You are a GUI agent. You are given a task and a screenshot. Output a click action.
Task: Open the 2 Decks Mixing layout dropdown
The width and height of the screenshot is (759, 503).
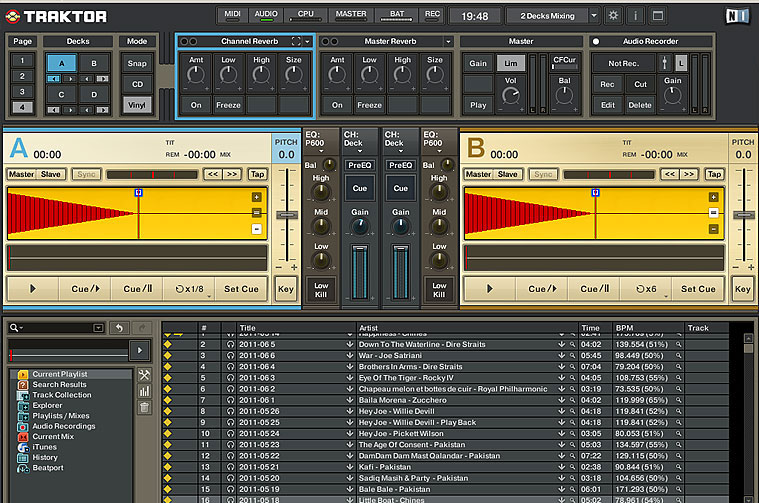click(593, 15)
